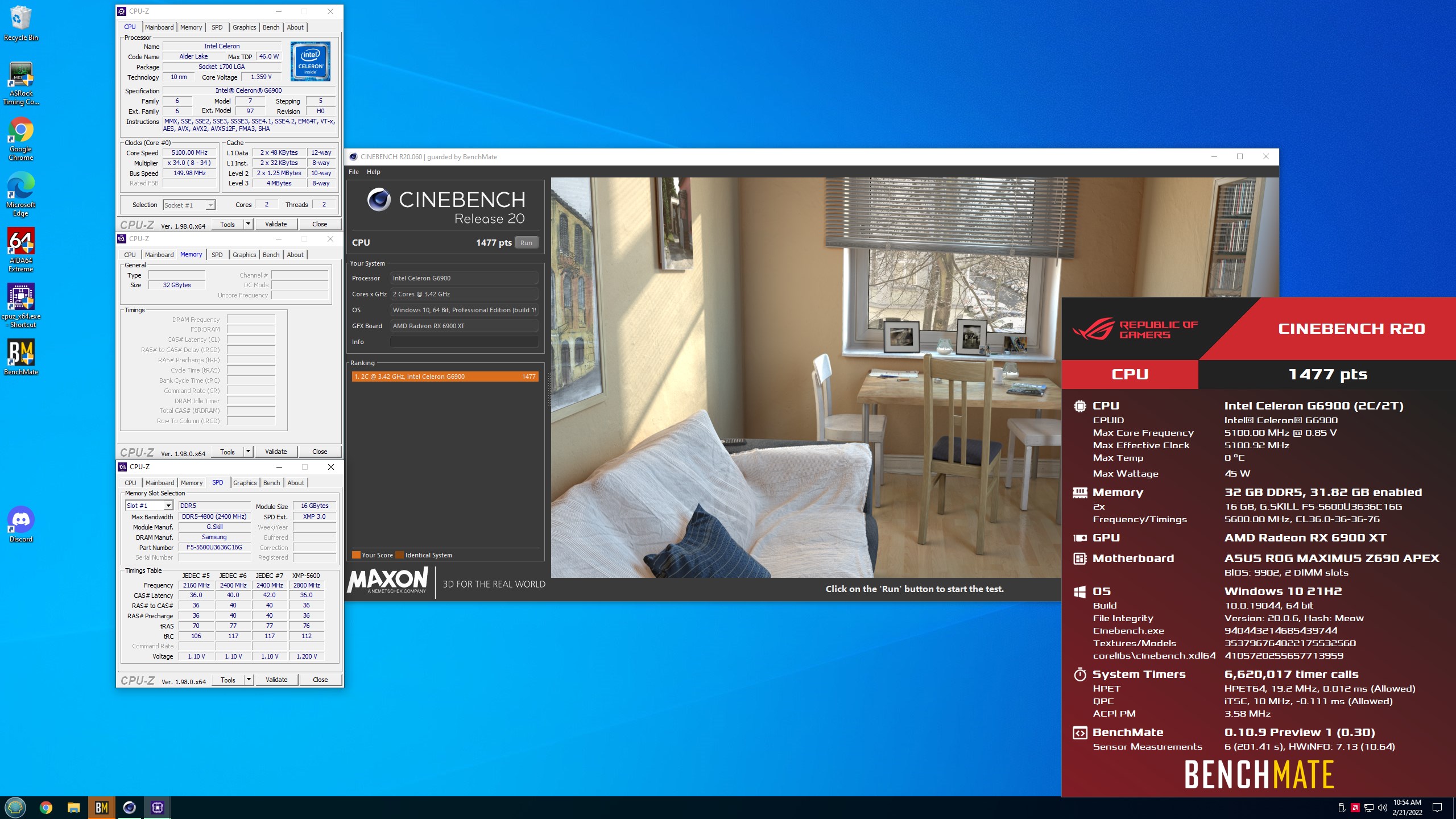Screen dimensions: 1456x819
Task: Click Run button next to CPU score
Action: pyautogui.click(x=527, y=243)
